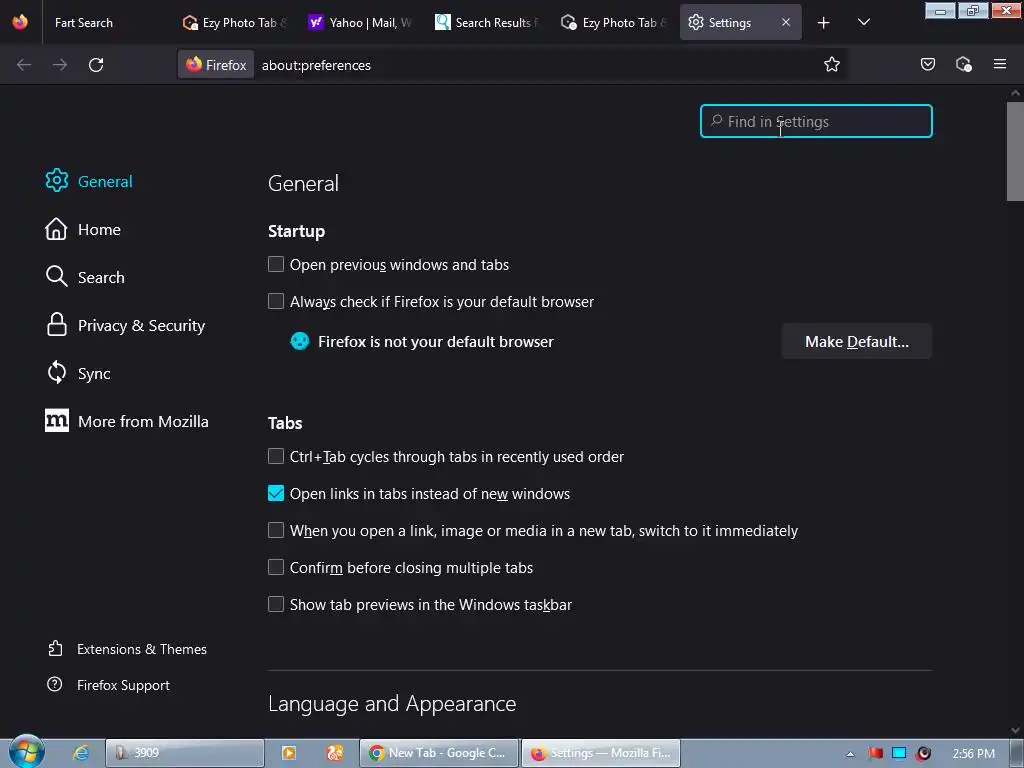Go back with the back arrow

coord(24,65)
